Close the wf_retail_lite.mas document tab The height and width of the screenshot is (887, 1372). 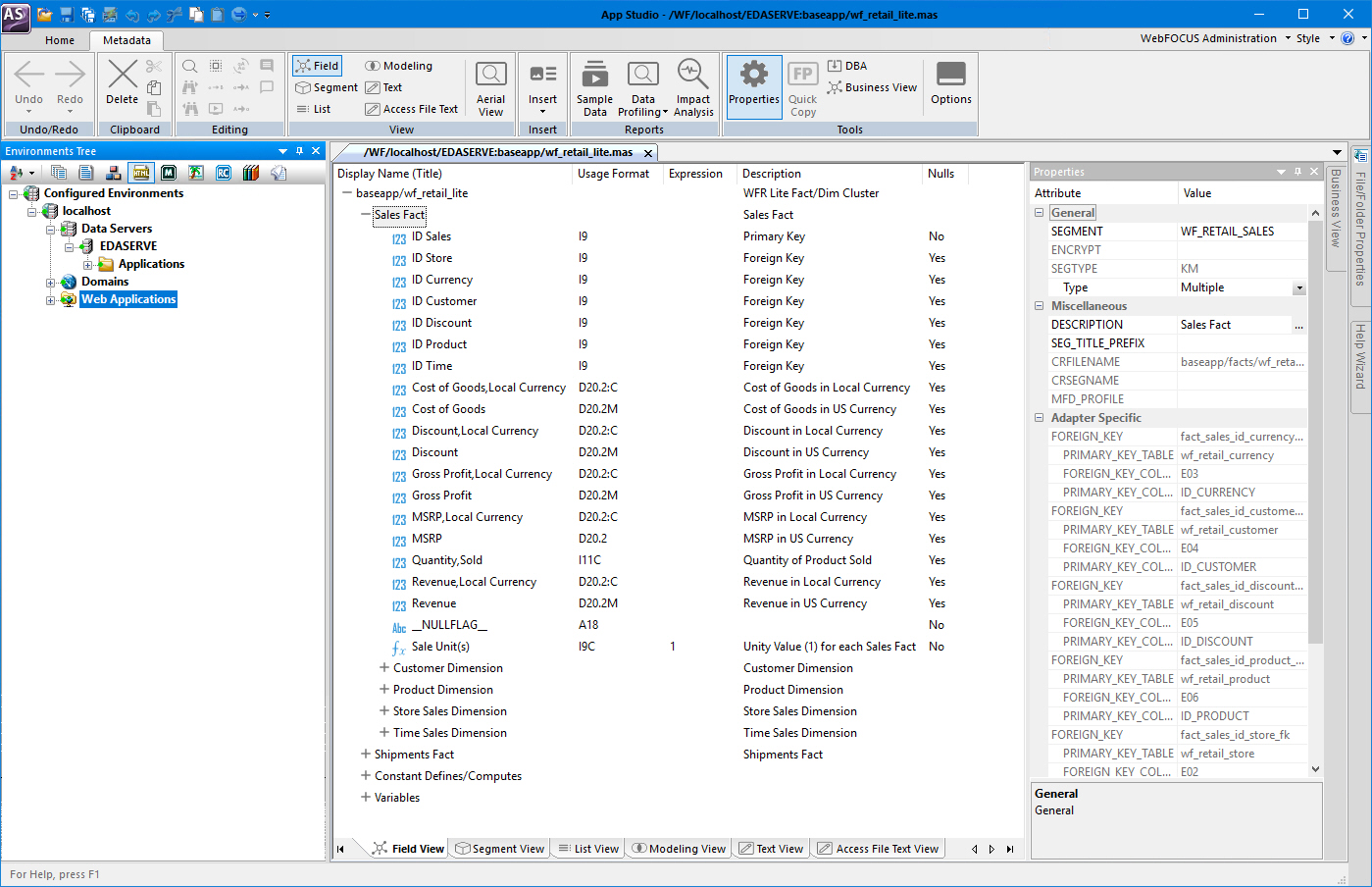[648, 153]
